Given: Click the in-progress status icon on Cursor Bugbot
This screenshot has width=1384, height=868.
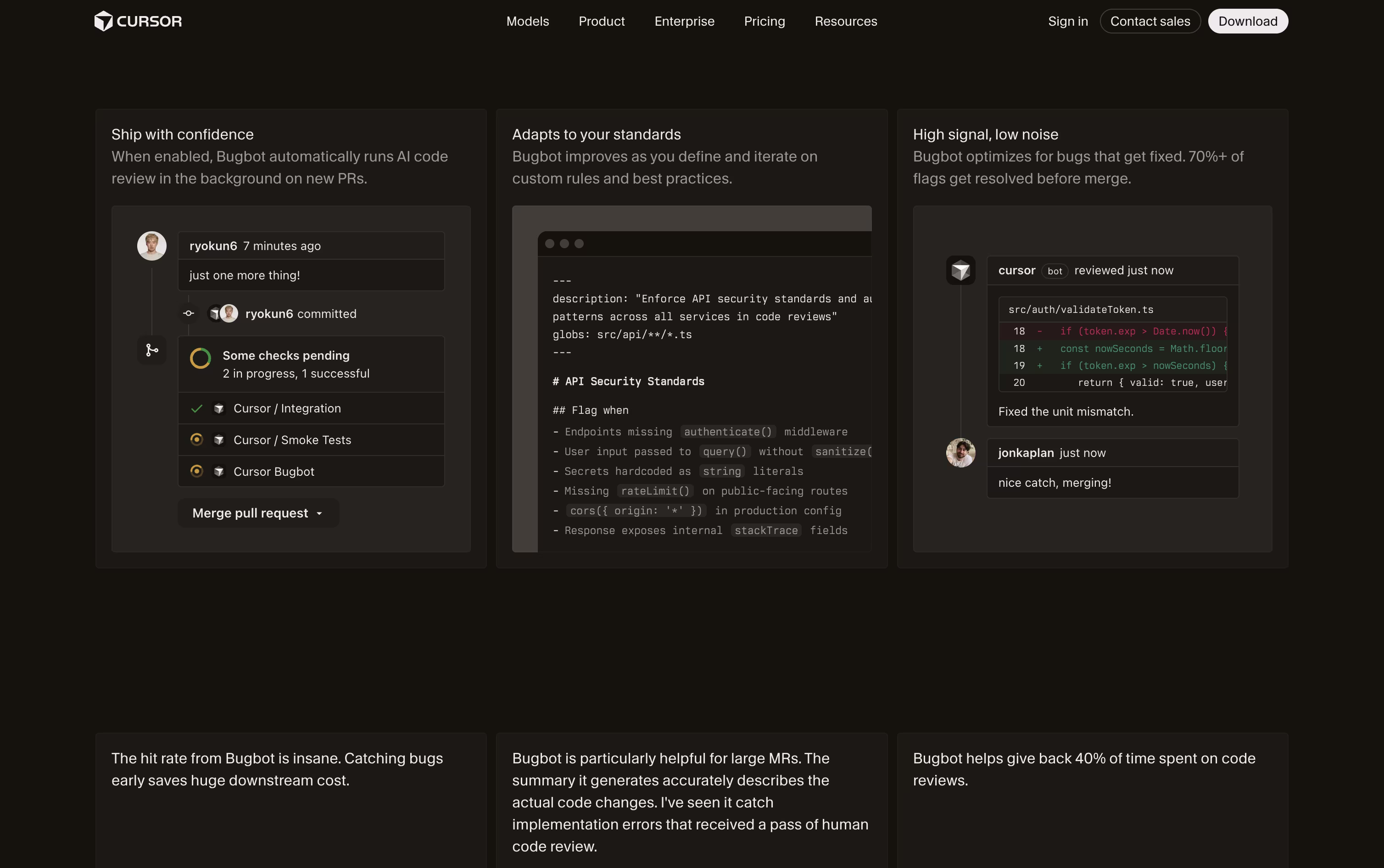Looking at the screenshot, I should pyautogui.click(x=196, y=471).
